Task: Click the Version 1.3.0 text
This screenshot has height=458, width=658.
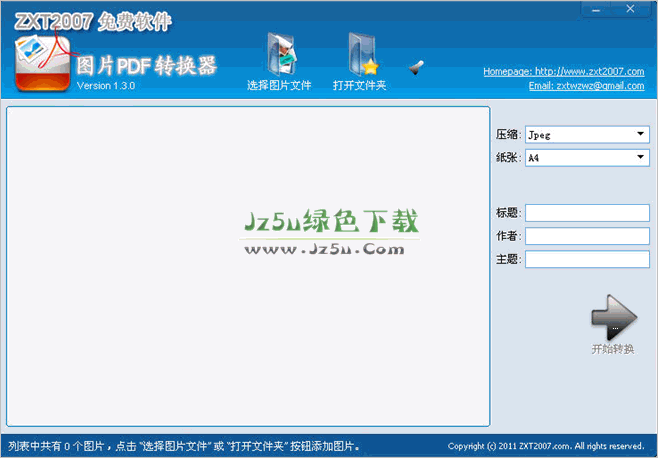Action: point(106,86)
